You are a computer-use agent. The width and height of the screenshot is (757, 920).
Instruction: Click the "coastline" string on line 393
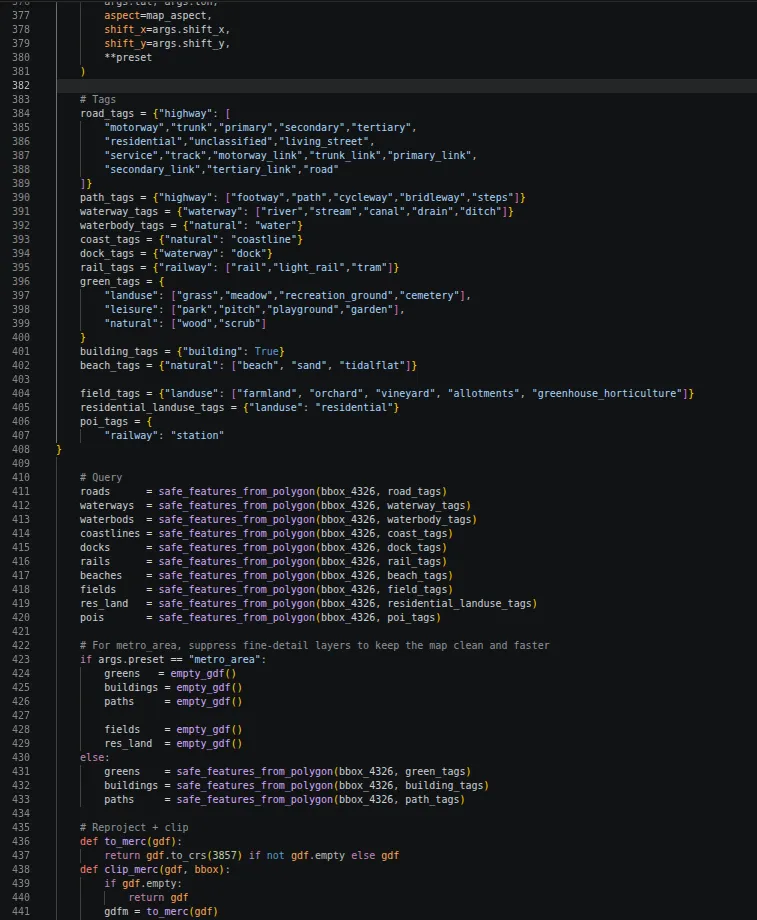(x=264, y=240)
